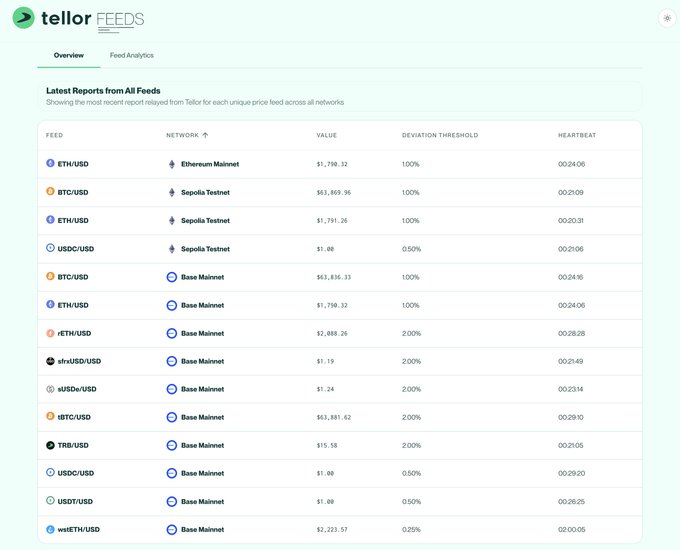680x550 pixels.
Task: Click the TRB/USD feed icon
Action: click(50, 445)
